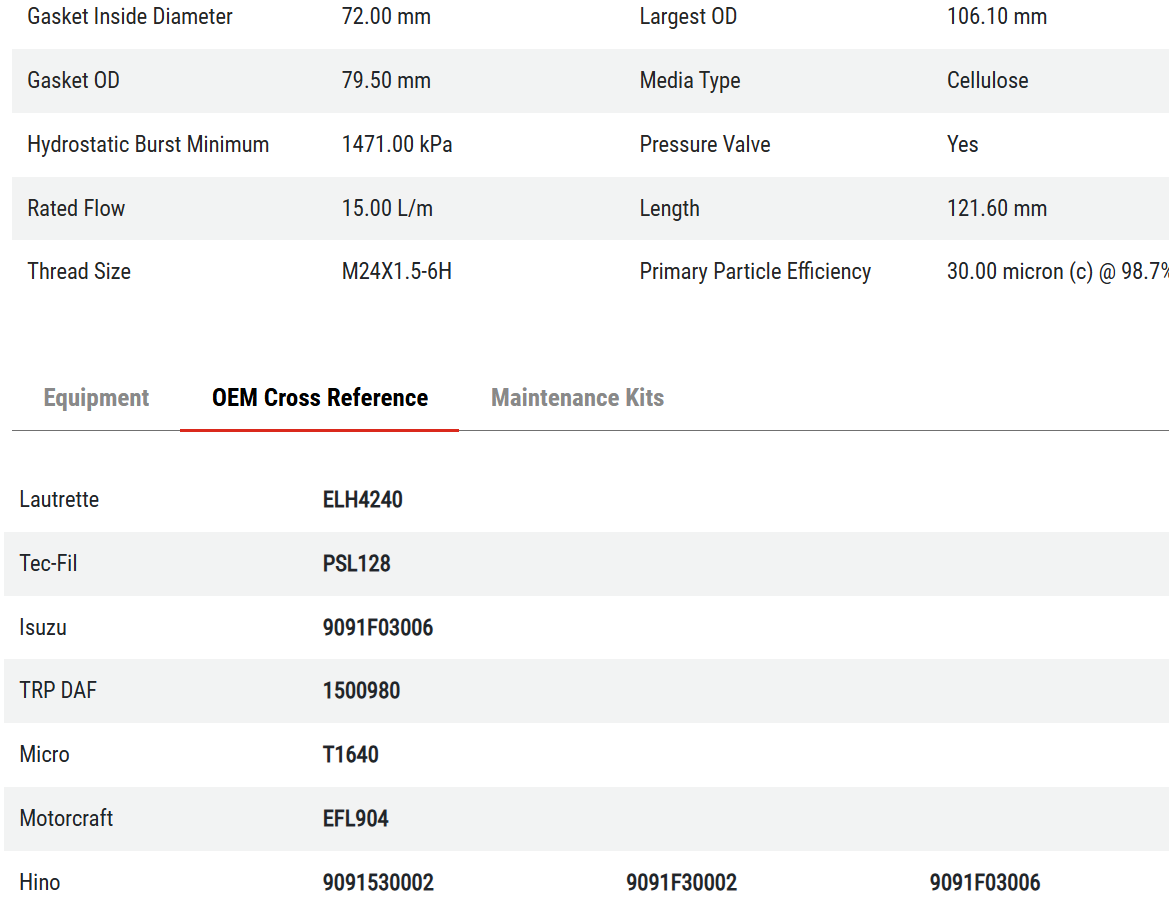This screenshot has width=1169, height=906.
Task: Click the Pressure Valve label
Action: pos(705,145)
